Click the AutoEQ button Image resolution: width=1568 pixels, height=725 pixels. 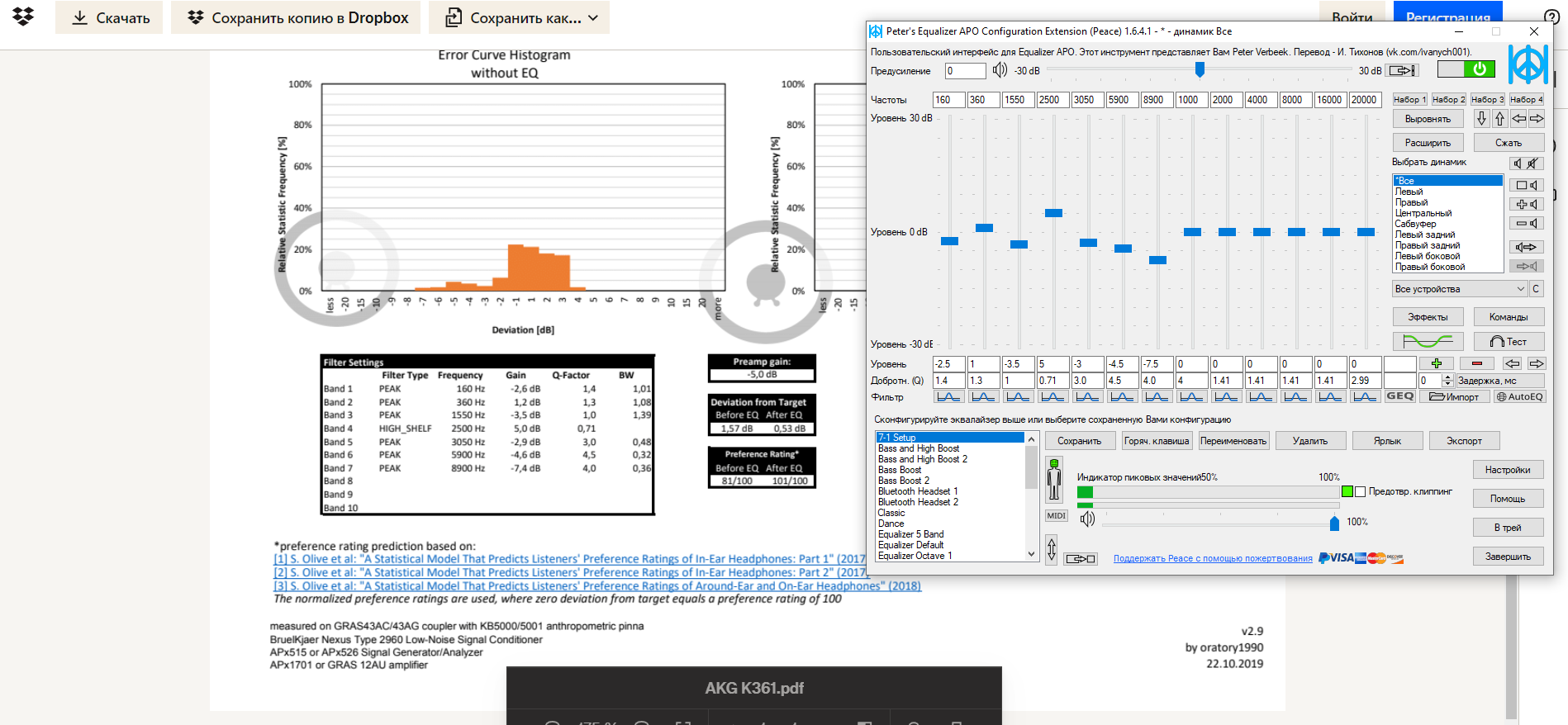click(1520, 396)
